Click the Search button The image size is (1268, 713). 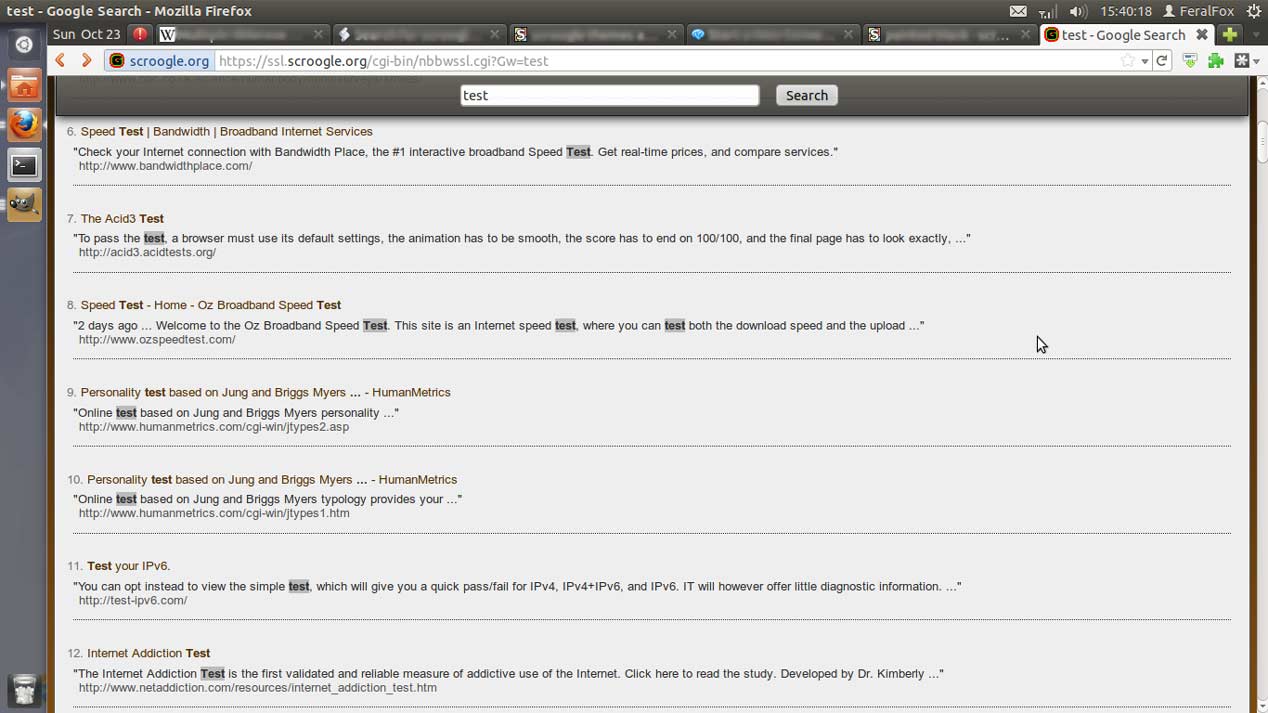(x=807, y=95)
